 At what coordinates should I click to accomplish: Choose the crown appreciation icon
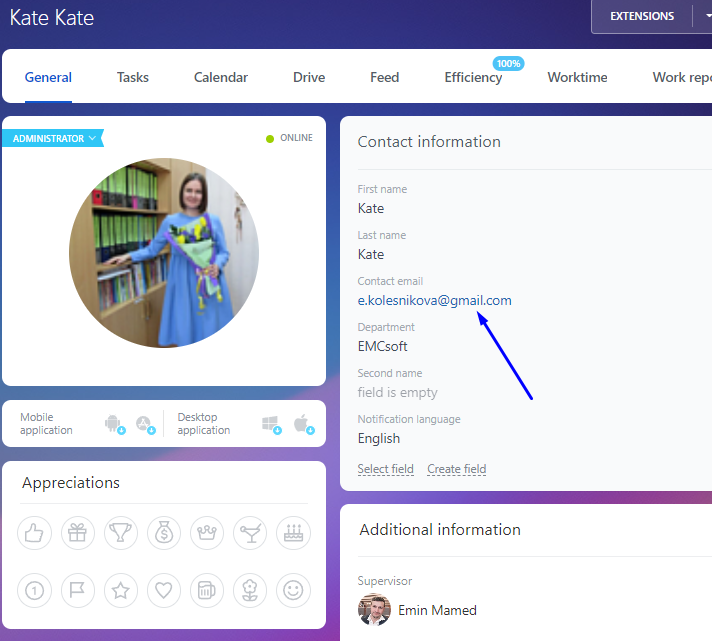(x=207, y=534)
